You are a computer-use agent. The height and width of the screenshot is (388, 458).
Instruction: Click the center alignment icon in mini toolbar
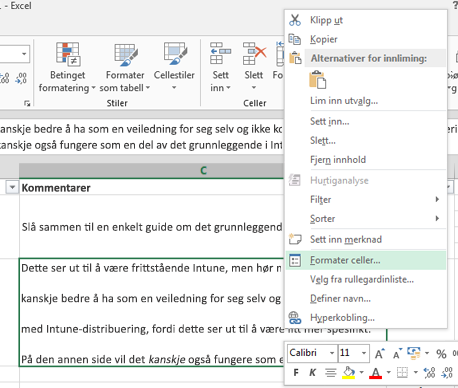click(x=330, y=372)
